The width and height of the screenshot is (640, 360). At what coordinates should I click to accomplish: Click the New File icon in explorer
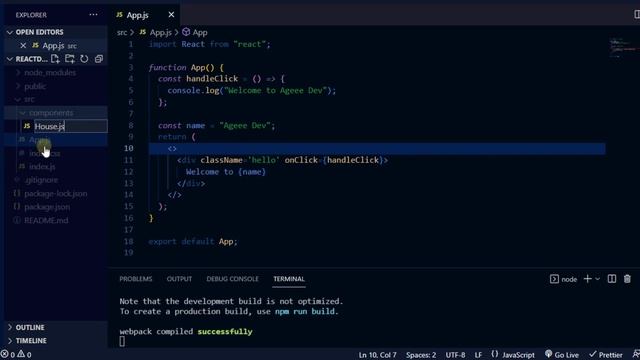[x=55, y=59]
